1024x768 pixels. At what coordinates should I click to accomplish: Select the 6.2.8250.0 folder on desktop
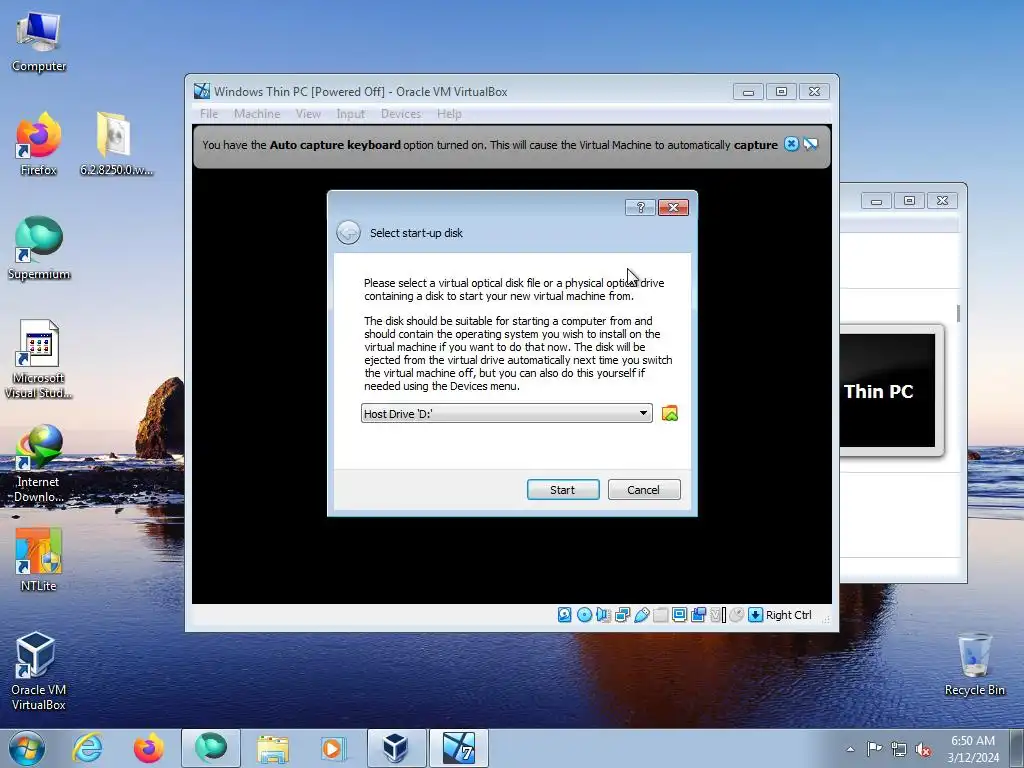click(x=116, y=144)
